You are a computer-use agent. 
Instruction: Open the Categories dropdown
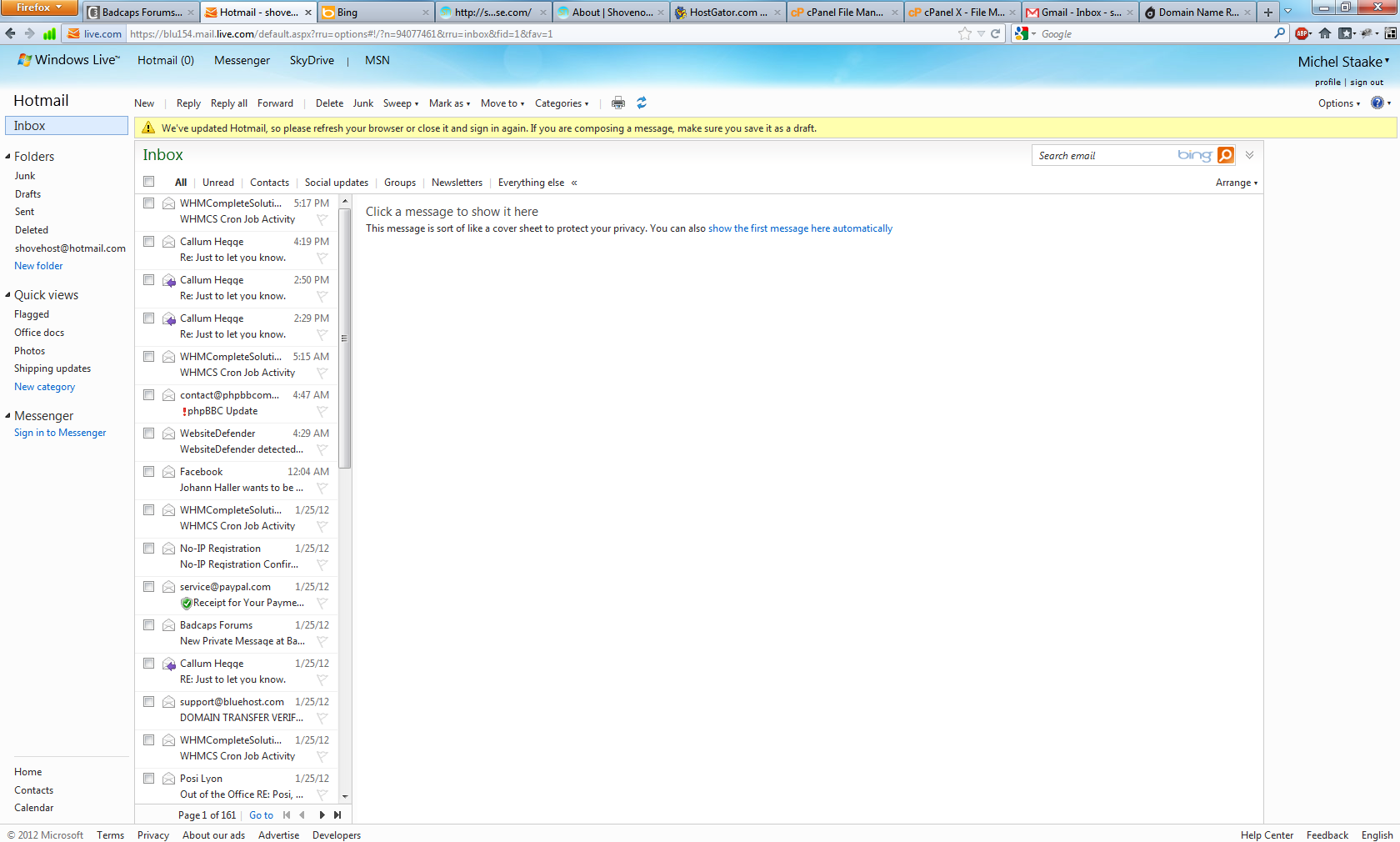point(562,103)
